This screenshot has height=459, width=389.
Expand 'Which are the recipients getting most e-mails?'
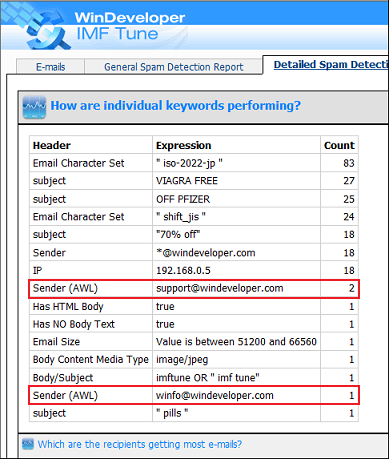[140, 444]
